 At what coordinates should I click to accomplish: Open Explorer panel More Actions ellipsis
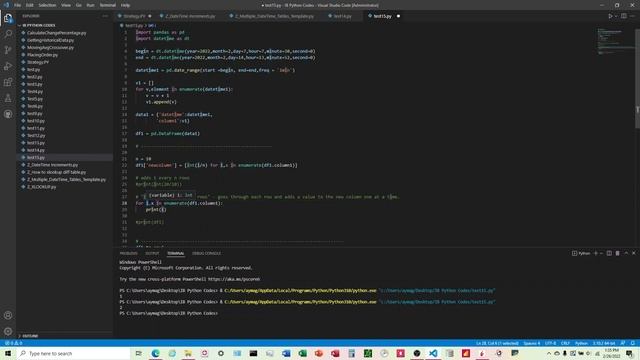105,16
